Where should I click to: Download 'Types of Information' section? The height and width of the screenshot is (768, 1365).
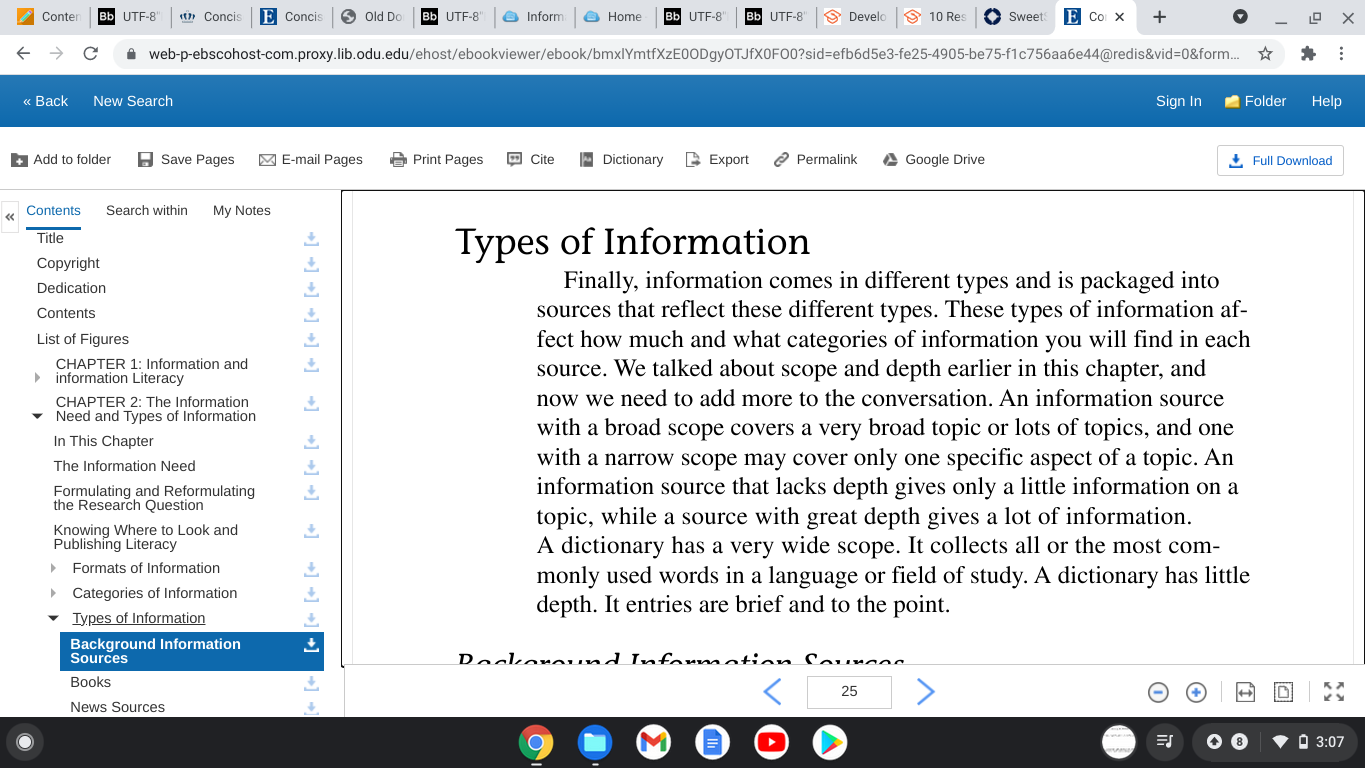pyautogui.click(x=311, y=619)
